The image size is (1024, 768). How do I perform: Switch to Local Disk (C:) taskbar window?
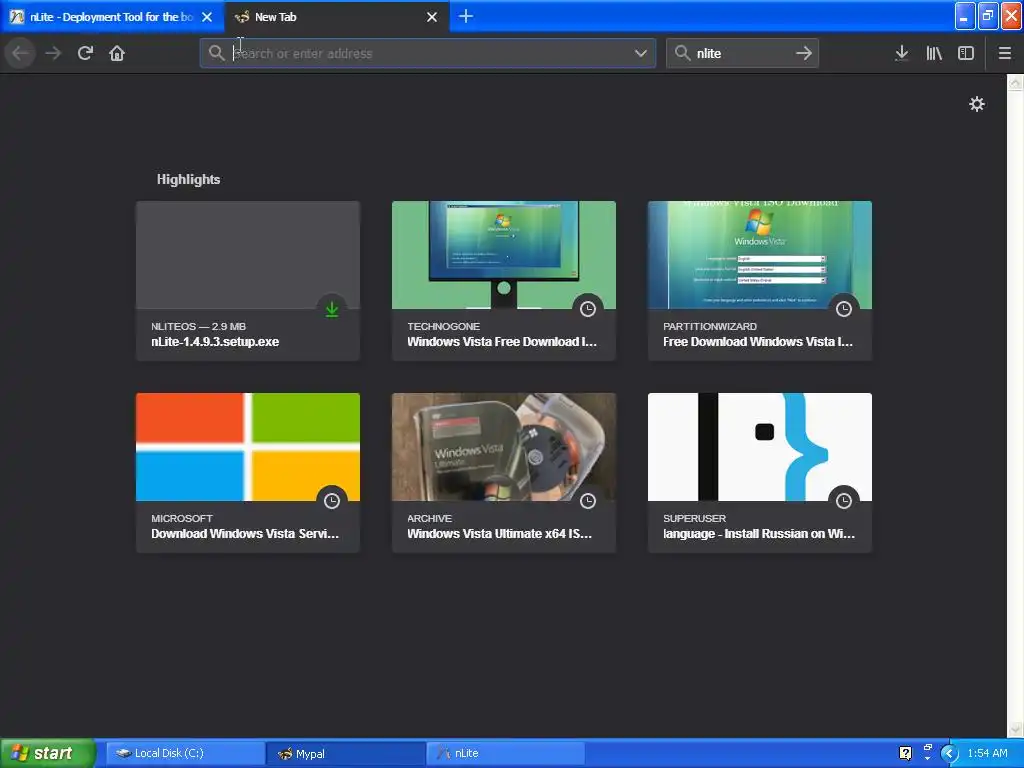pyautogui.click(x=185, y=753)
